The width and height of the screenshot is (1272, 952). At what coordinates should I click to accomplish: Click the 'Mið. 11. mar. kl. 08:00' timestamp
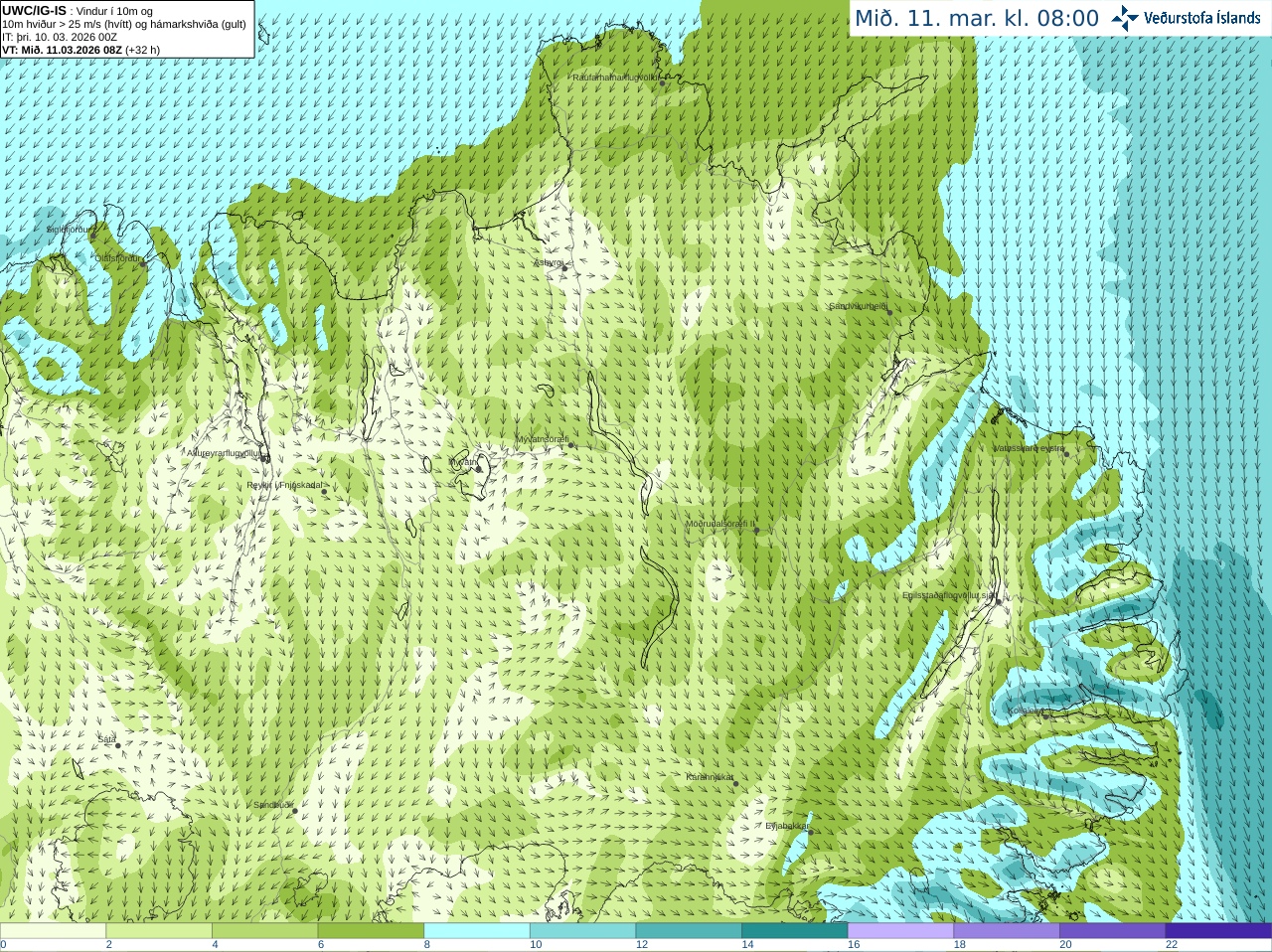pos(977,19)
